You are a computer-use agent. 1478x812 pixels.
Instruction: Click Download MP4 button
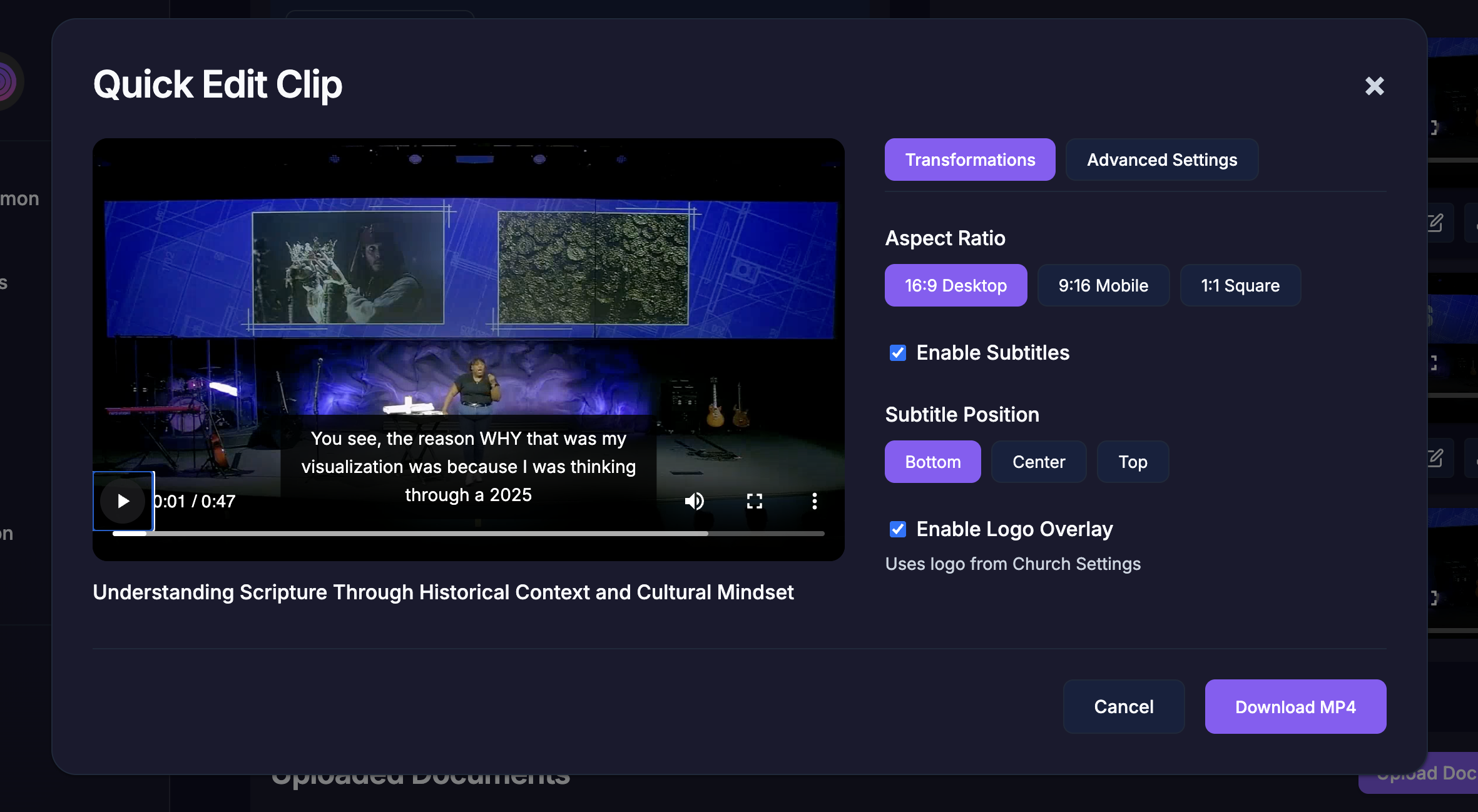pos(1295,706)
